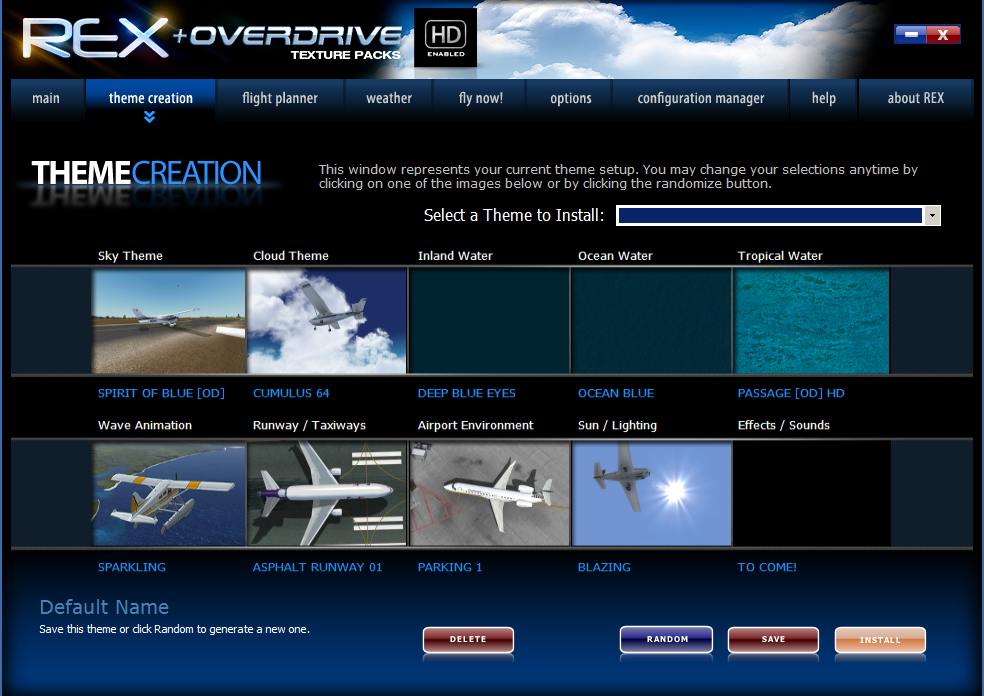Image resolution: width=984 pixels, height=696 pixels.
Task: Choose the Sun / Lighting thumbnail
Action: point(651,494)
